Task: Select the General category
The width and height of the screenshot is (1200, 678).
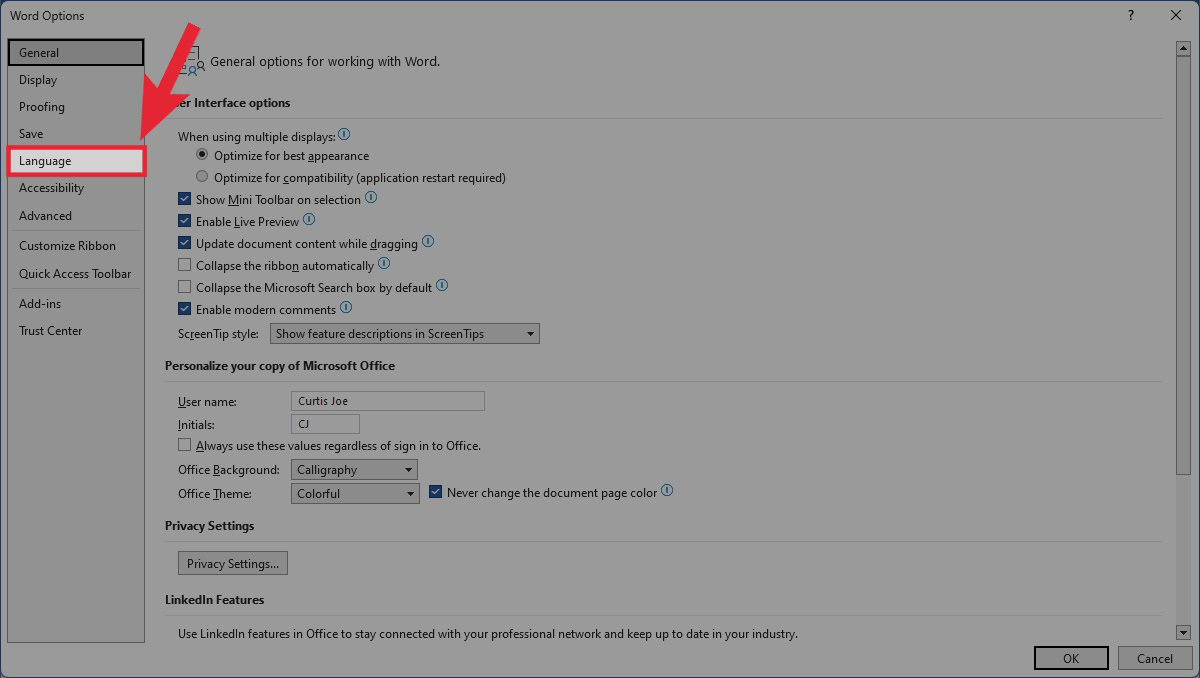Action: coord(76,52)
